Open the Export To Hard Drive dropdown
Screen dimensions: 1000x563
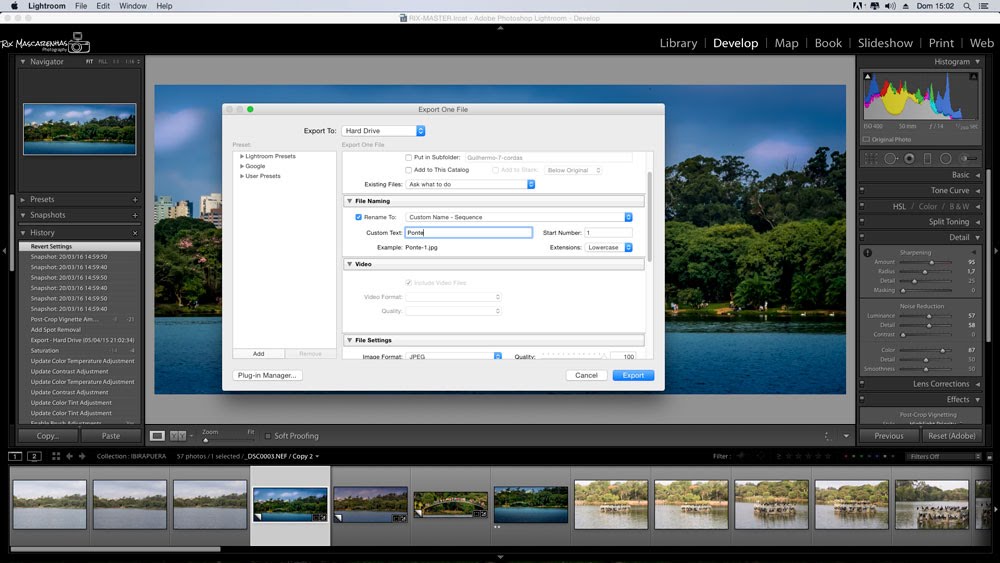[383, 131]
